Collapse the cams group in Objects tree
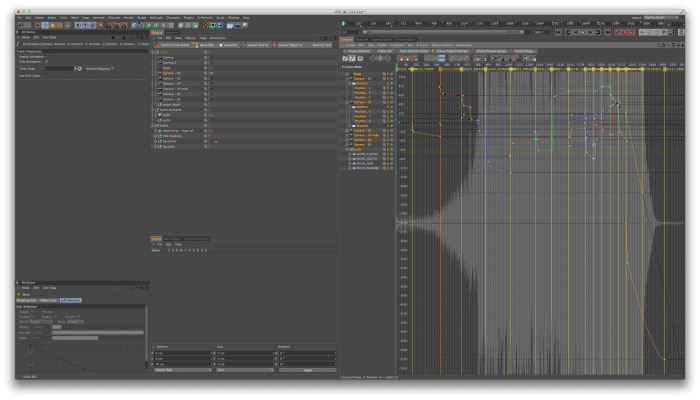 tap(153, 52)
